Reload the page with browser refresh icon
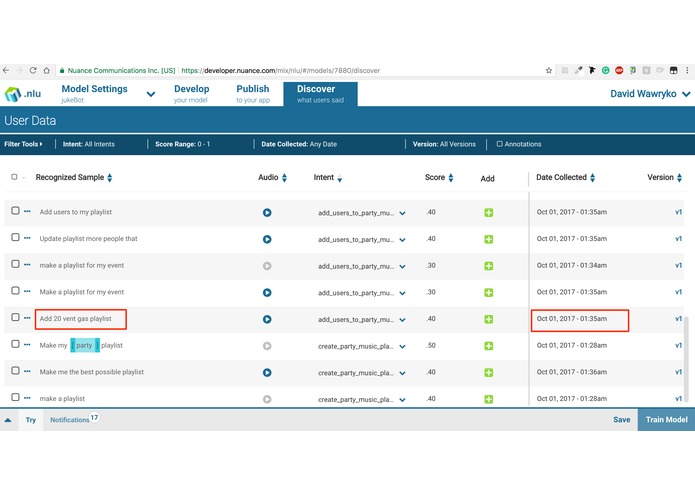Screen dimensions: 695x494 pyautogui.click(x=33, y=70)
